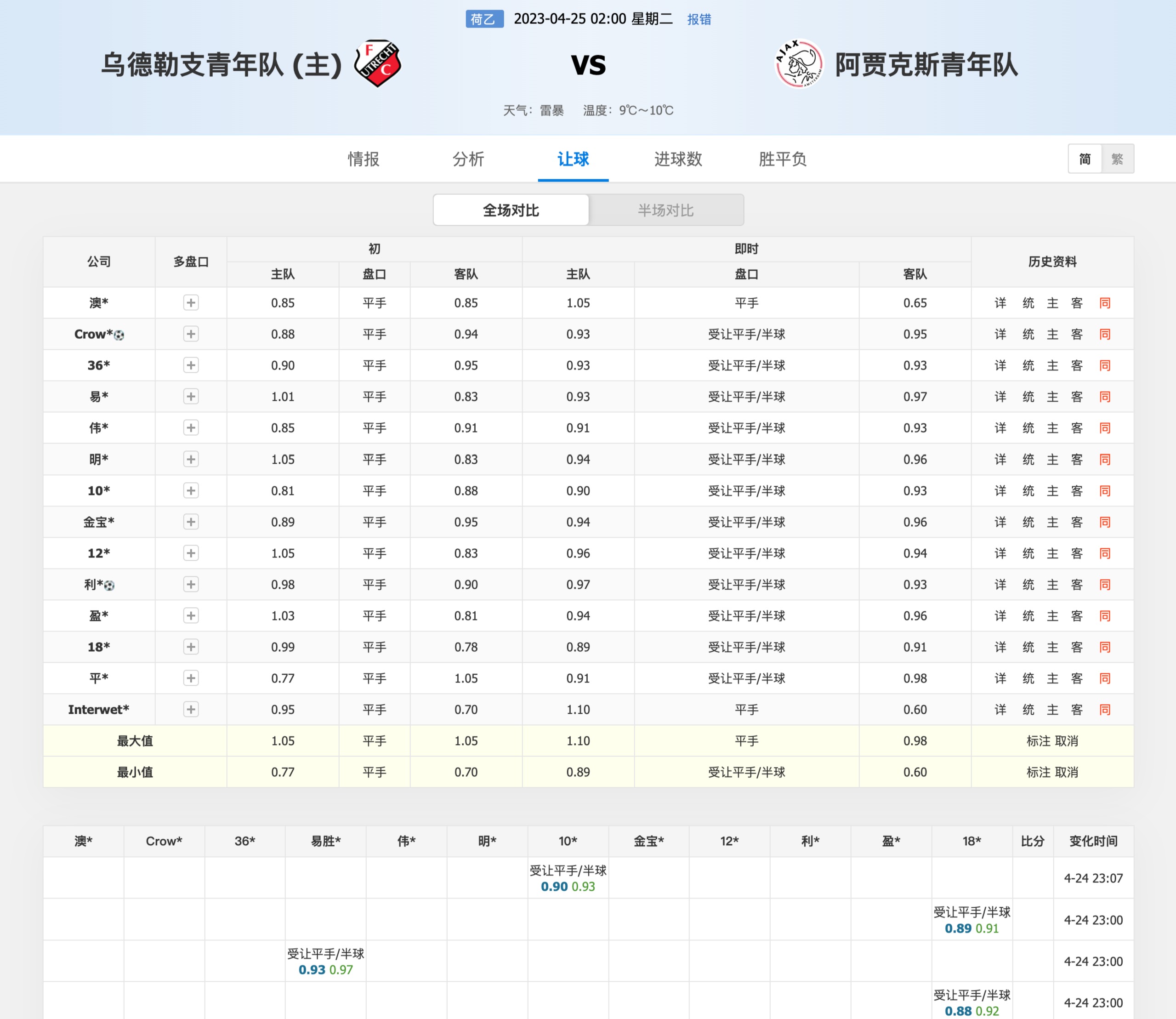Image resolution: width=1176 pixels, height=1019 pixels.
Task: Switch to the 胜平负 tab
Action: click(x=783, y=159)
